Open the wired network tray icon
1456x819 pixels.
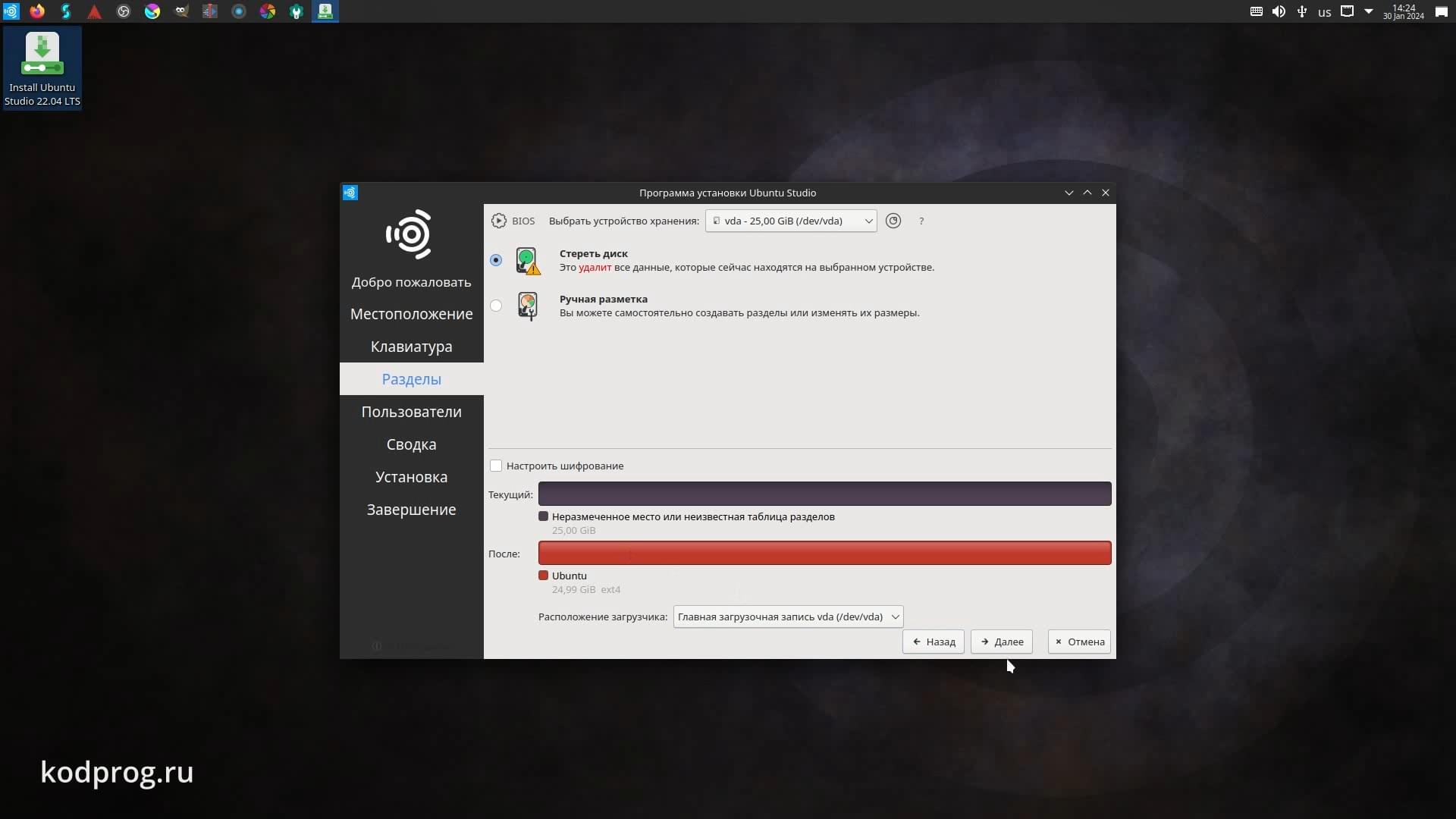pos(1348,11)
